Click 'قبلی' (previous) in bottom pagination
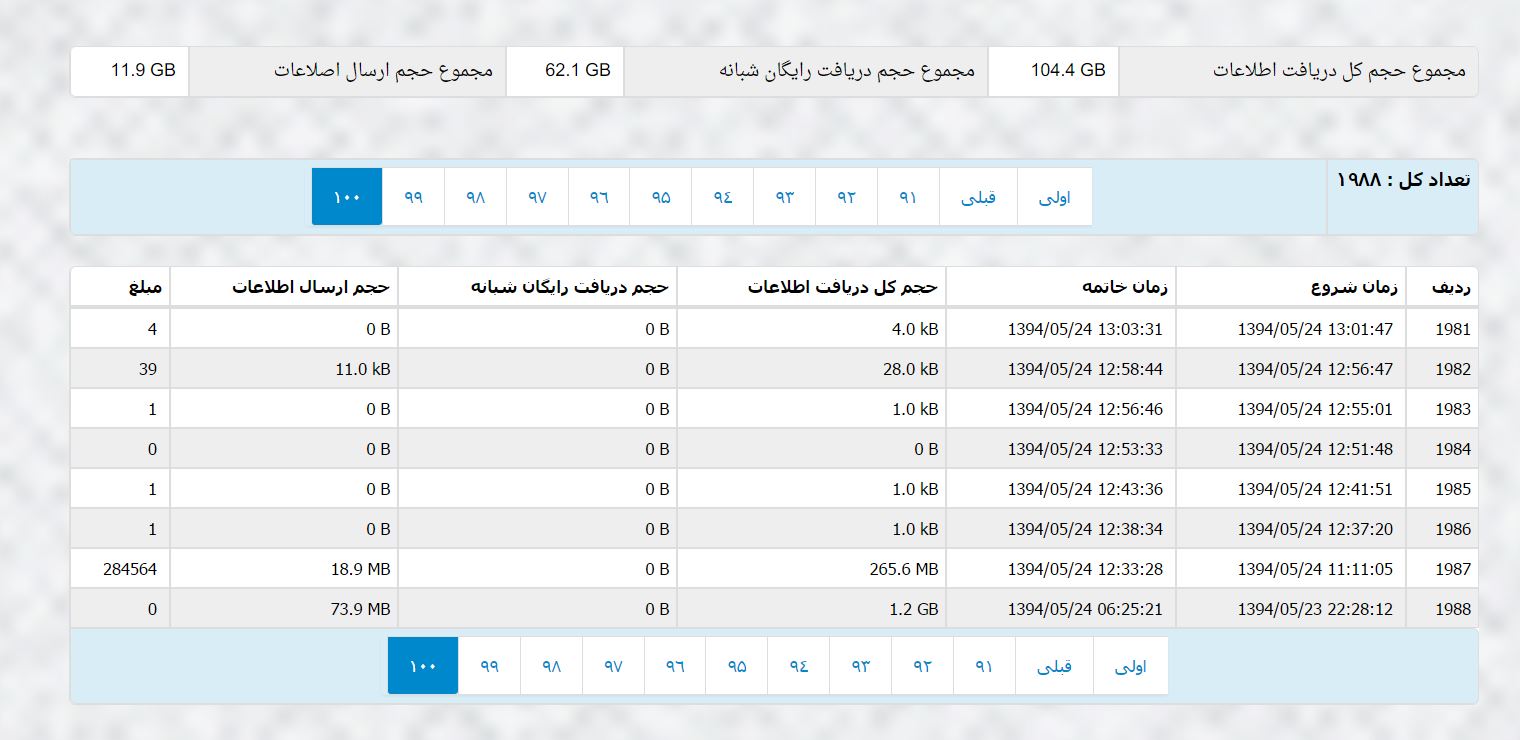1520x740 pixels. pos(1054,666)
